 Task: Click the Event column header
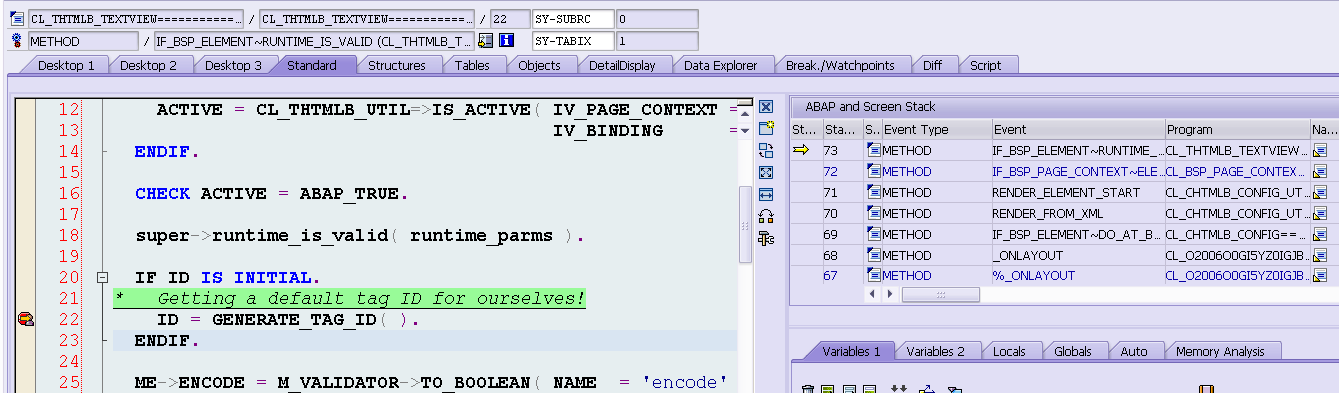[x=1078, y=129]
